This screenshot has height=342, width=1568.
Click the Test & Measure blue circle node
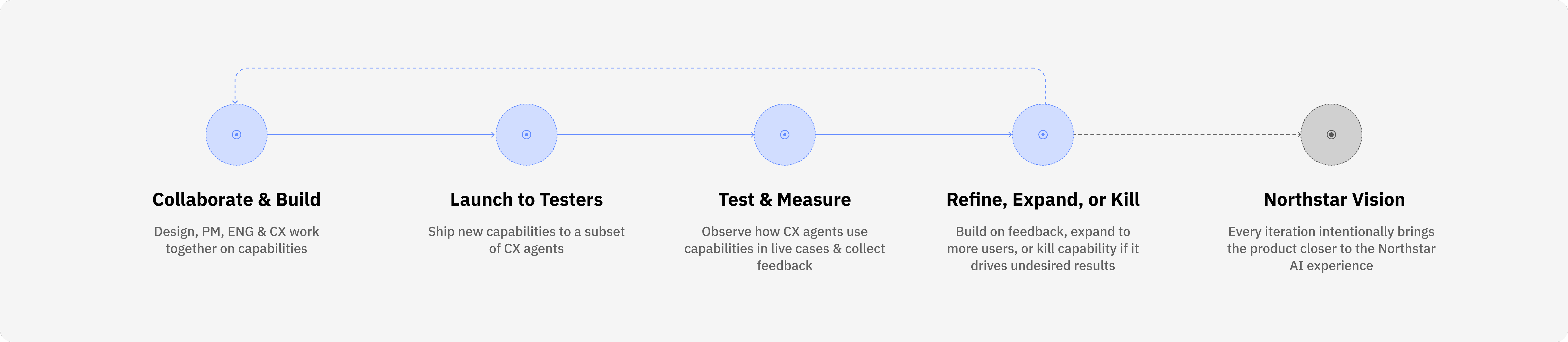point(785,135)
